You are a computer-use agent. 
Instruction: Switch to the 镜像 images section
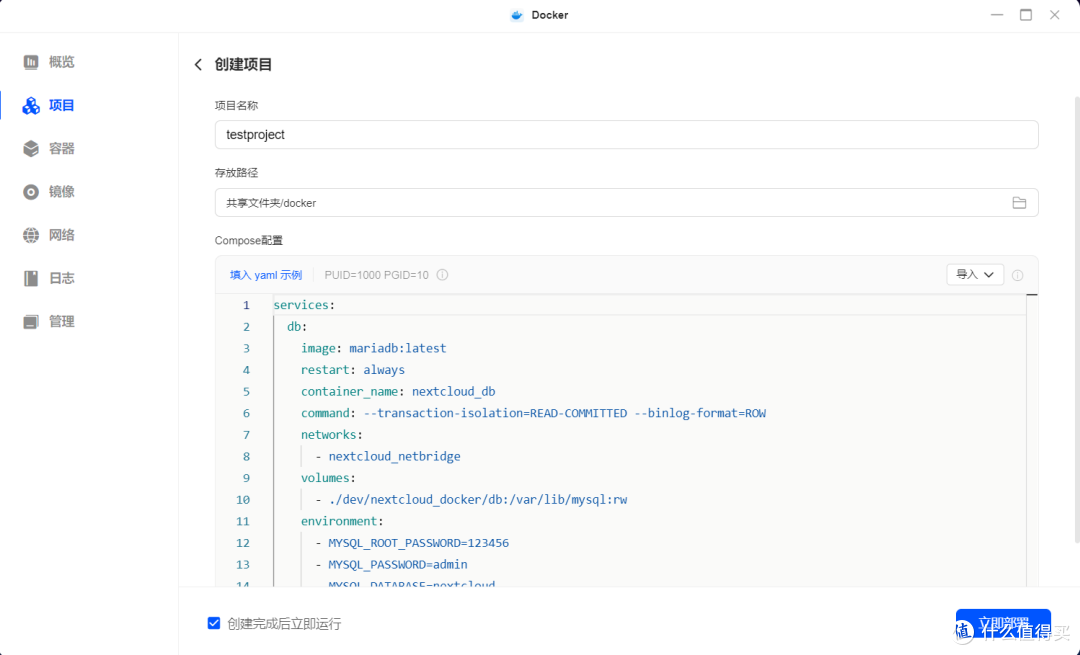61,192
